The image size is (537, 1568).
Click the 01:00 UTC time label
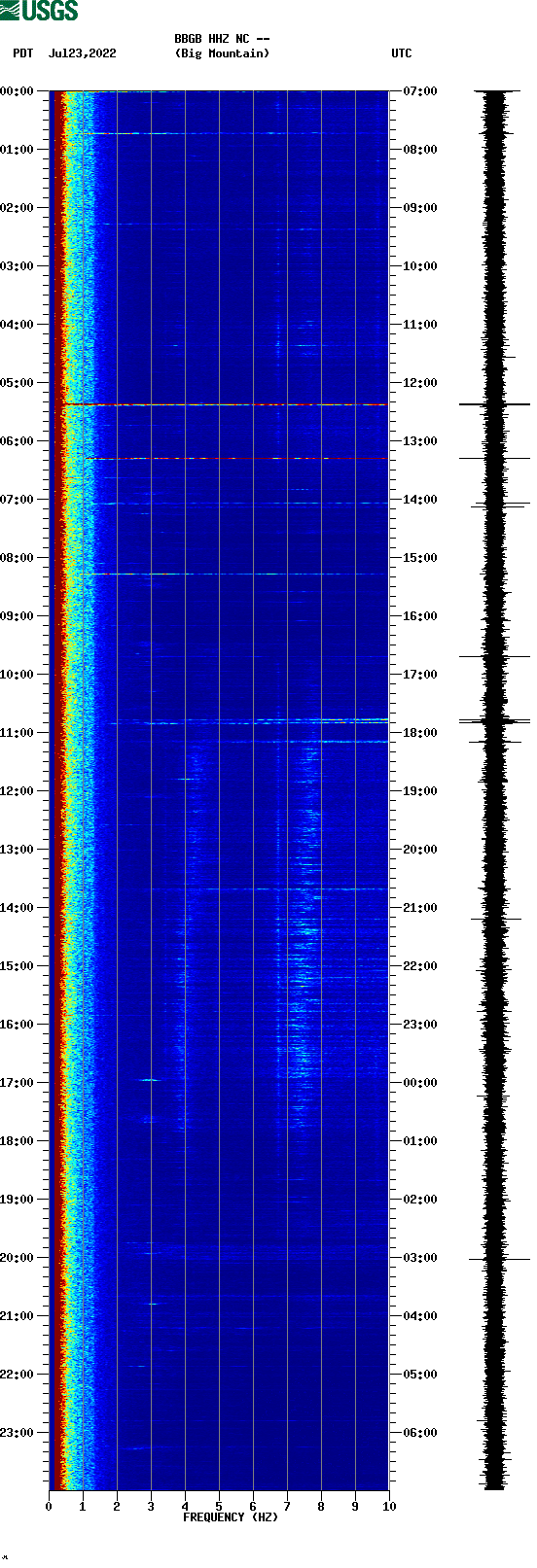pos(420,1141)
